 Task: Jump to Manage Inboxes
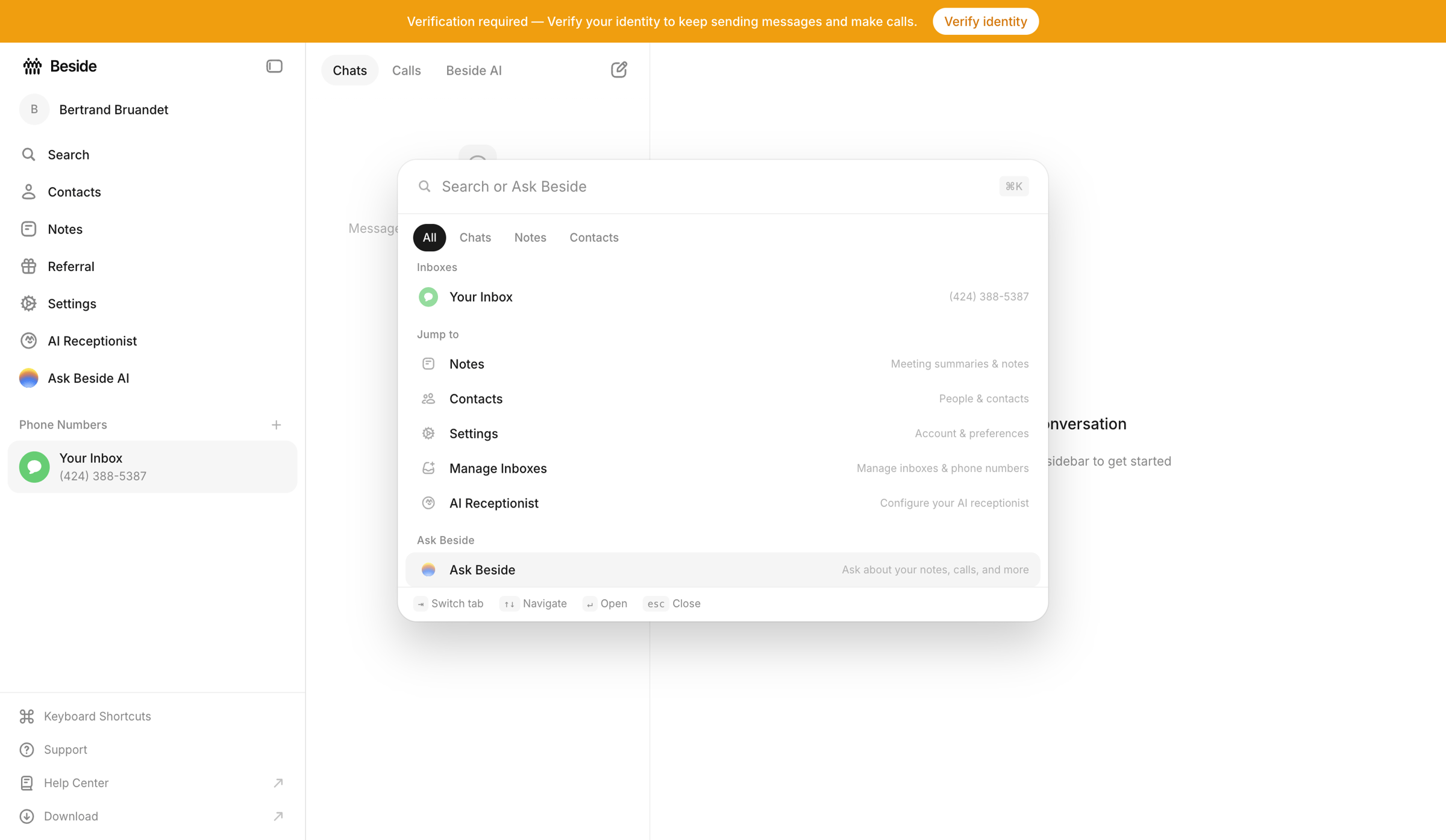click(723, 468)
